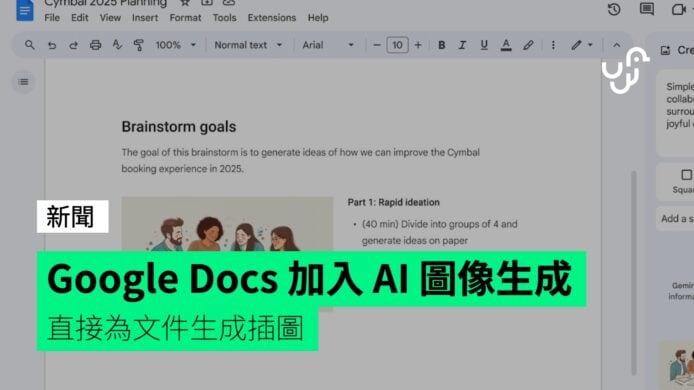Toggle italic formatting
This screenshot has height=390, width=694.
(x=462, y=45)
